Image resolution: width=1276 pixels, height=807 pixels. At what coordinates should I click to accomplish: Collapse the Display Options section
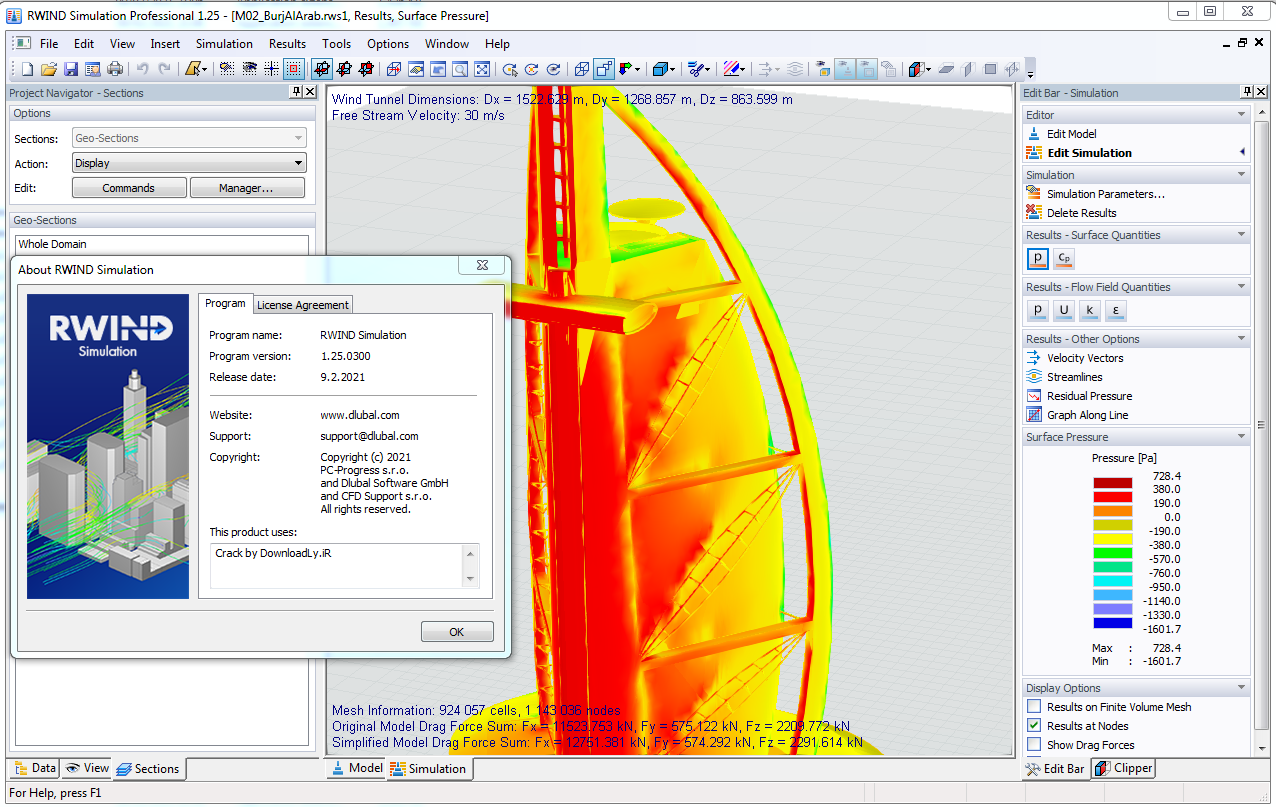click(x=1241, y=688)
